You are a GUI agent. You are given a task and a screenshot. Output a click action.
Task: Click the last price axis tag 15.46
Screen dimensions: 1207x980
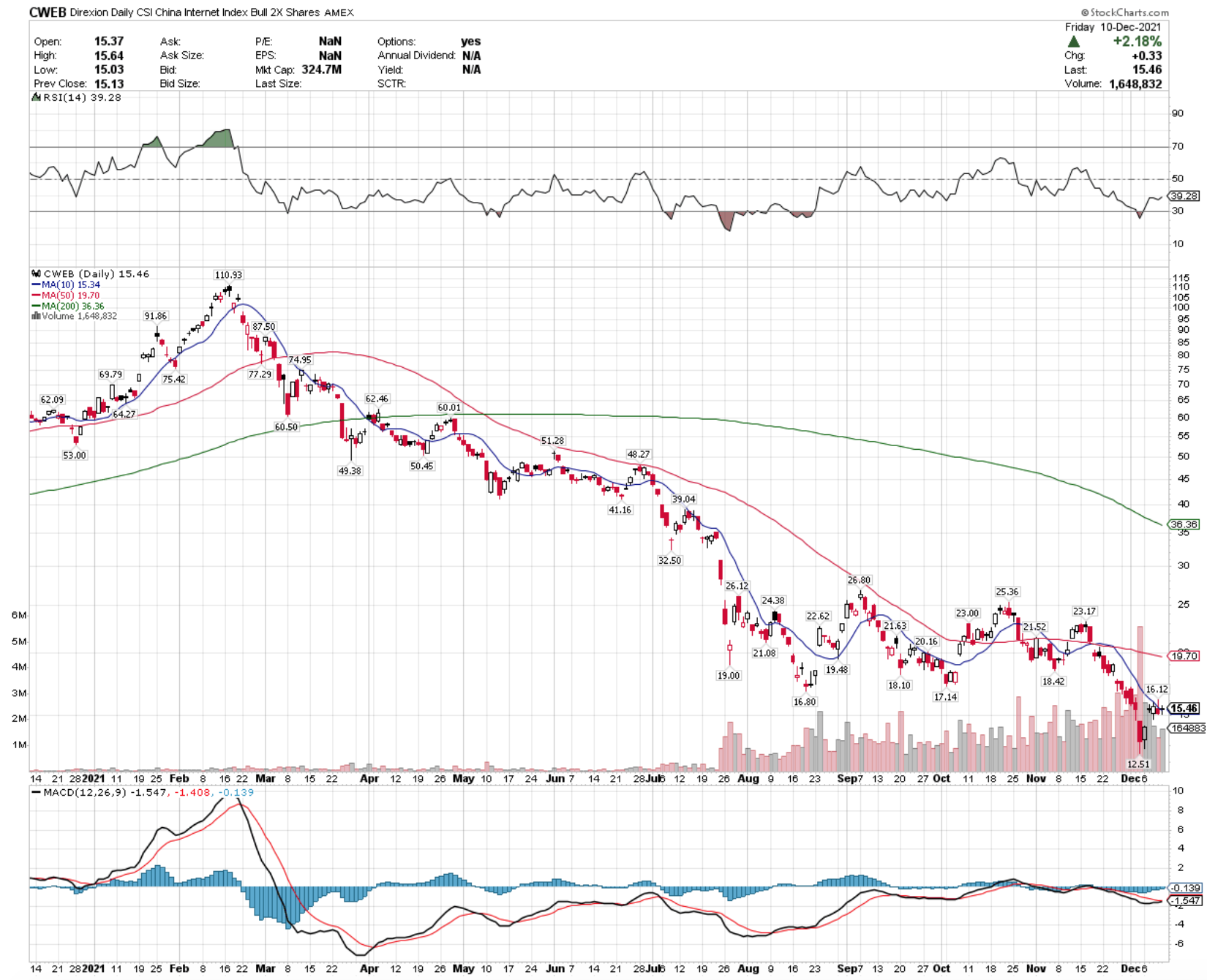coord(1184,708)
